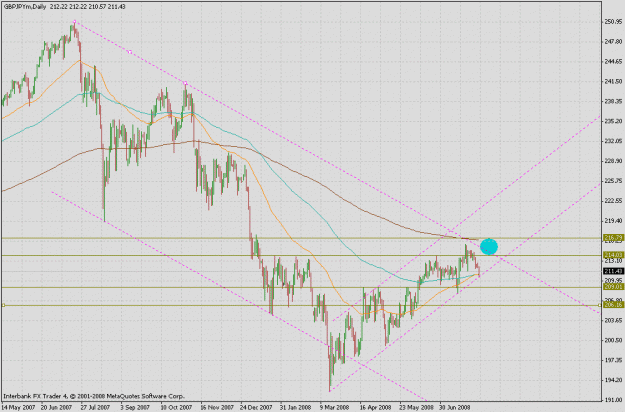Click the 16 Apr 2008 date label

[x=375, y=408]
